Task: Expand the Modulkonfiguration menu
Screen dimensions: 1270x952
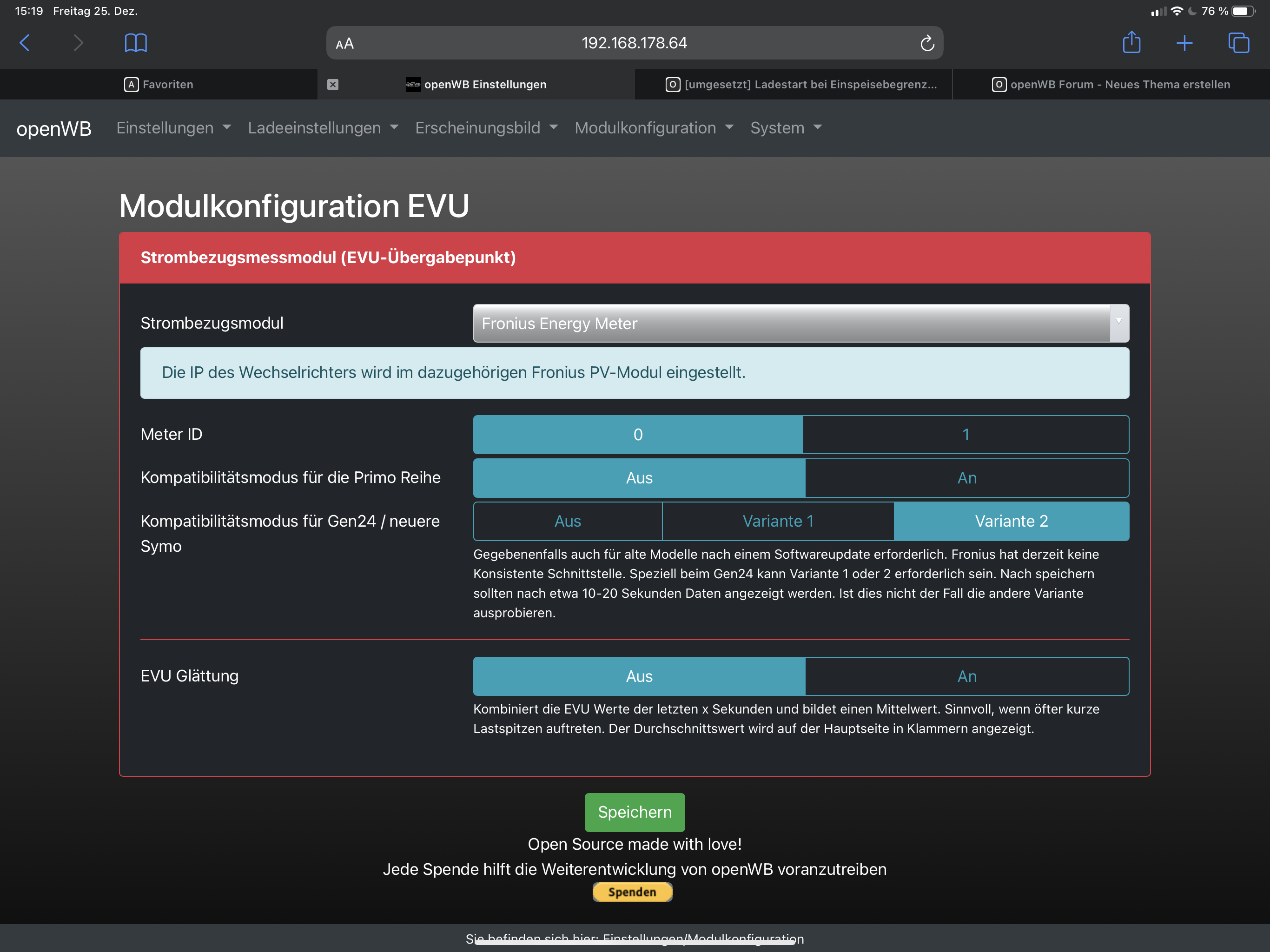Action: click(x=654, y=128)
